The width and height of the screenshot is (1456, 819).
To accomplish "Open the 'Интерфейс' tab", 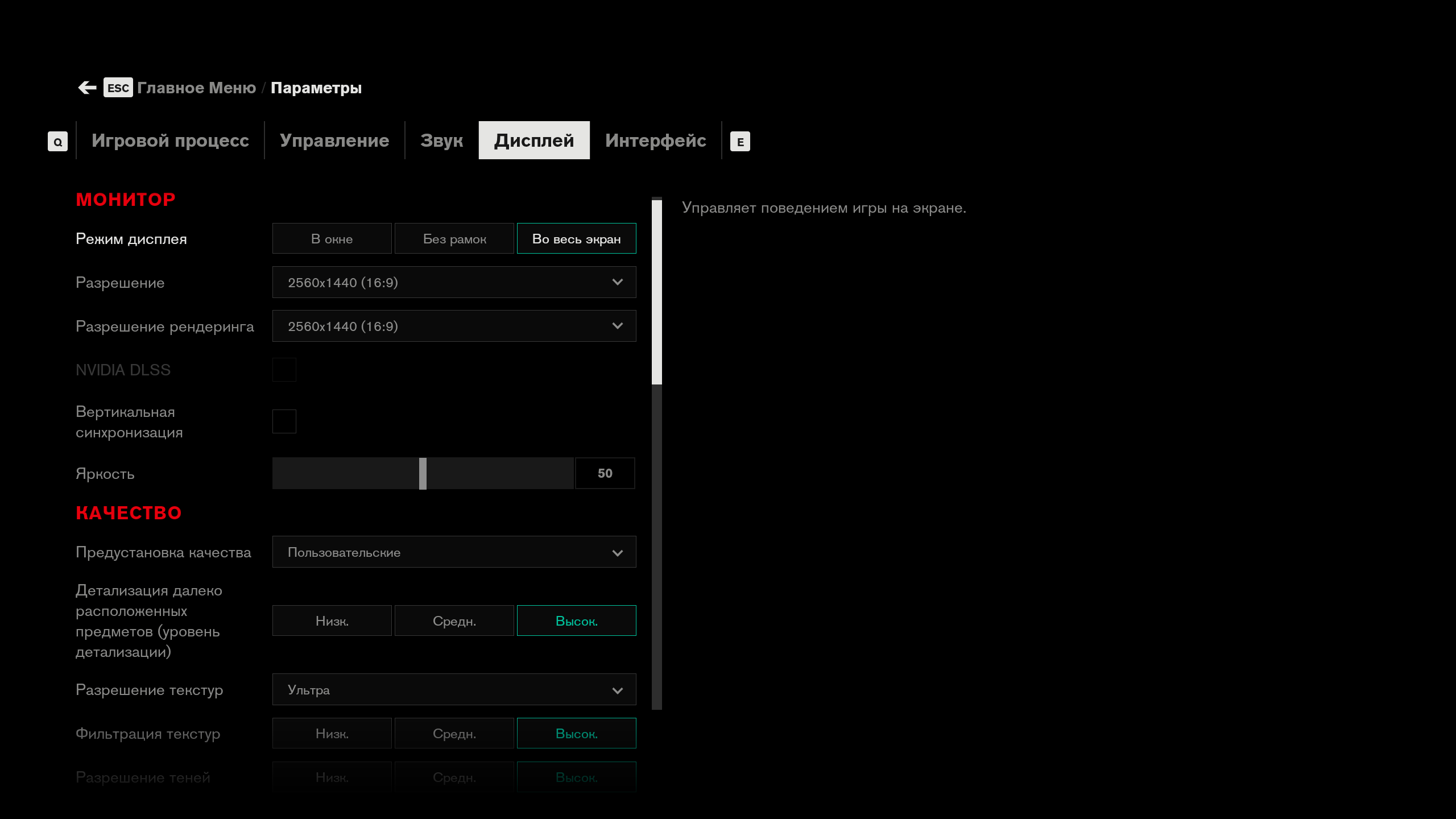I will click(x=655, y=140).
